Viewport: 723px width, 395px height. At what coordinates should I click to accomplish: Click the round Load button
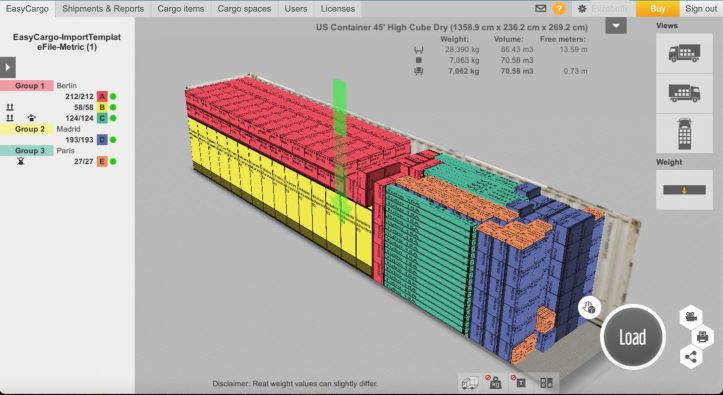(633, 337)
